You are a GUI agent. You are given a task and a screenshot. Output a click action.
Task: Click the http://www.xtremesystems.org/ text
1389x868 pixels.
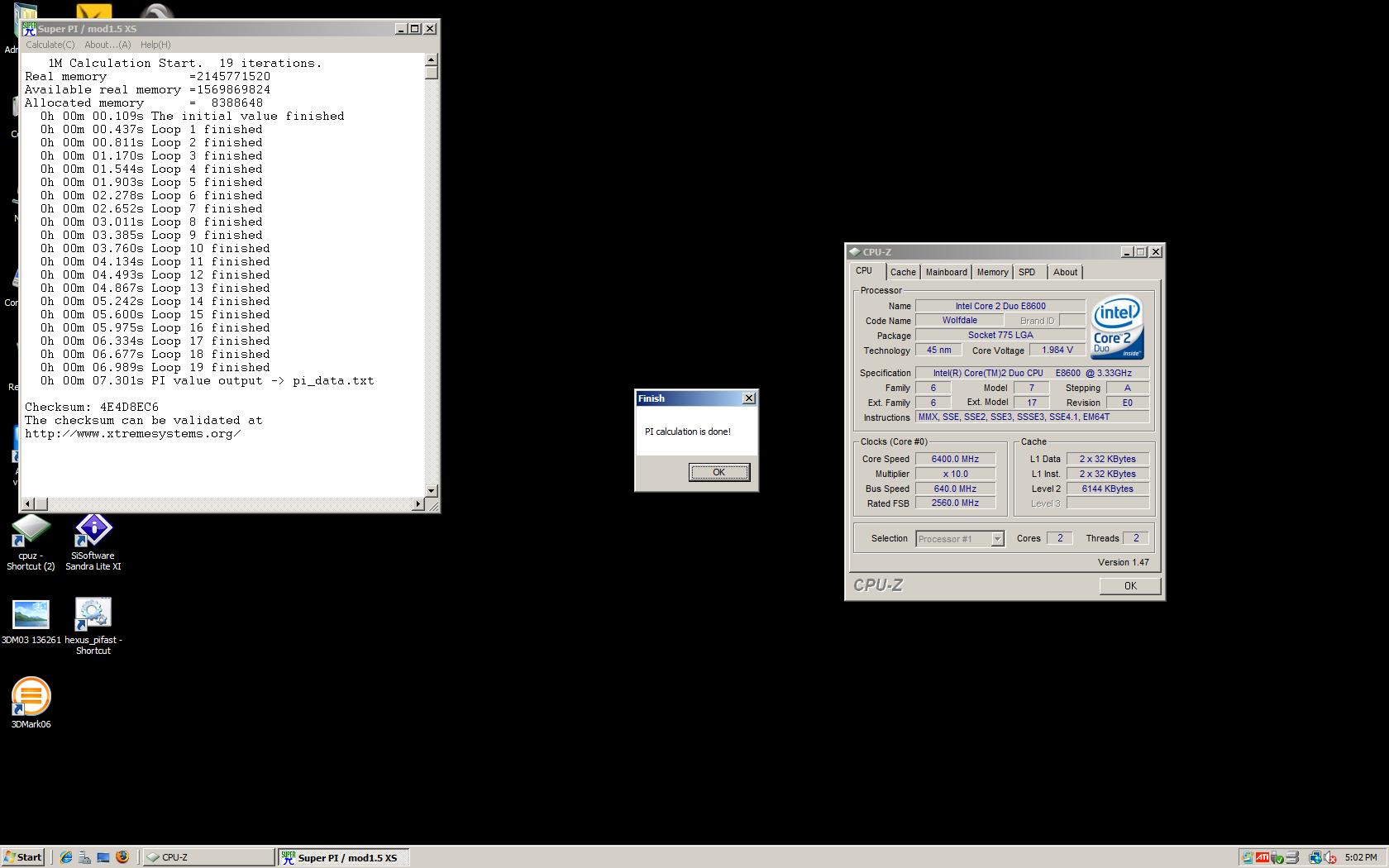point(133,433)
